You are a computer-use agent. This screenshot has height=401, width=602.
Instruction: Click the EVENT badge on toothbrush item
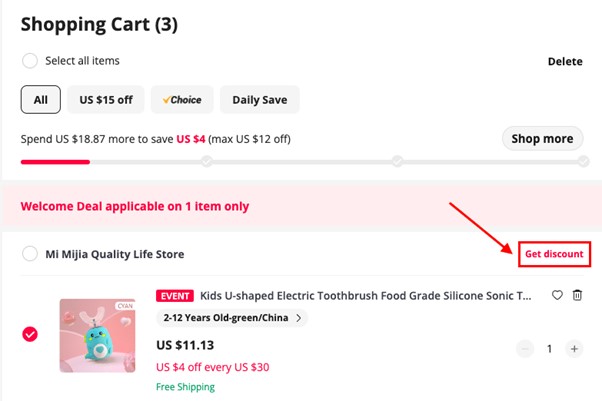click(x=175, y=296)
